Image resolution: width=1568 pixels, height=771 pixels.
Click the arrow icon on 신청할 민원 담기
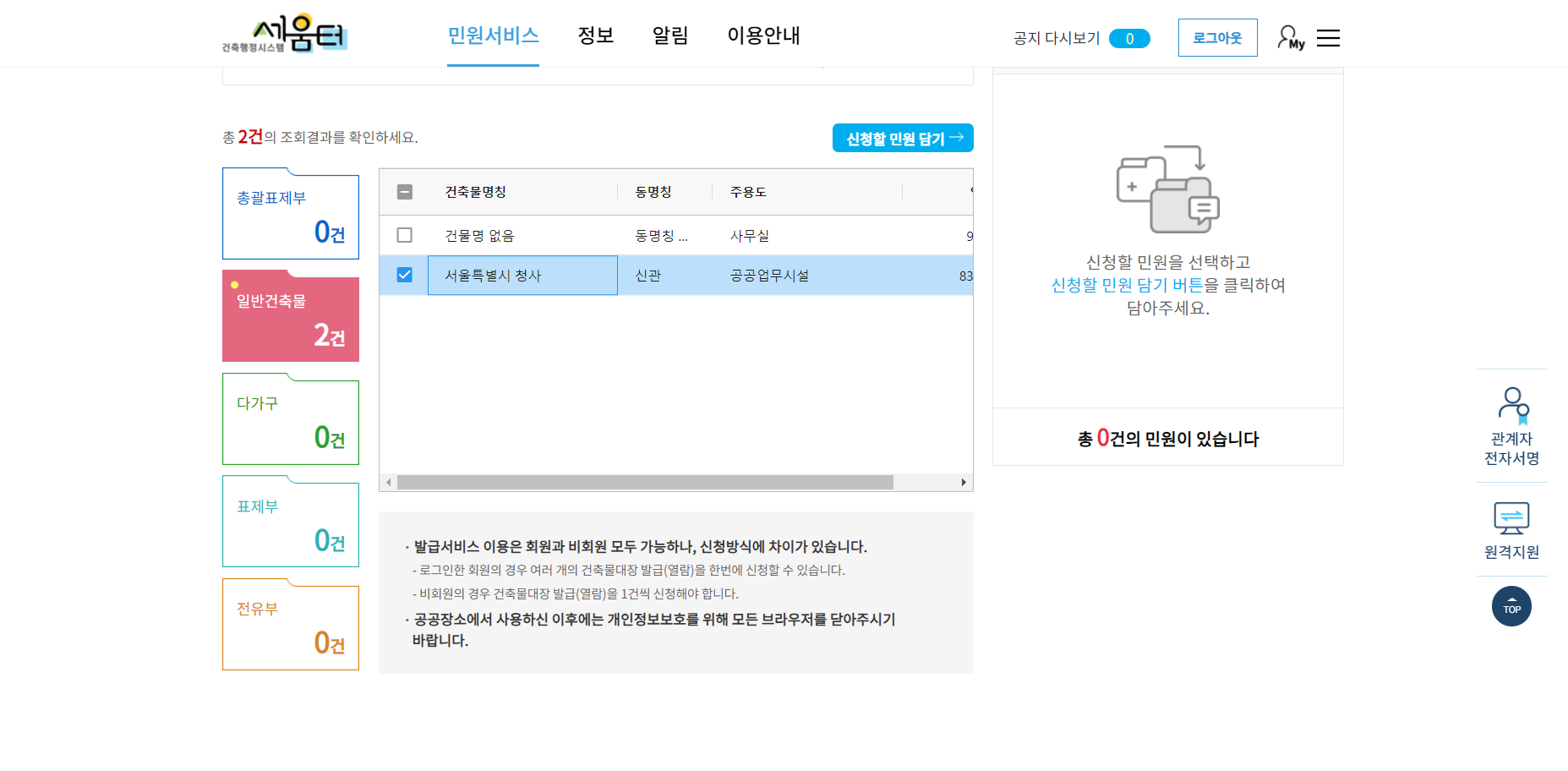tap(957, 137)
